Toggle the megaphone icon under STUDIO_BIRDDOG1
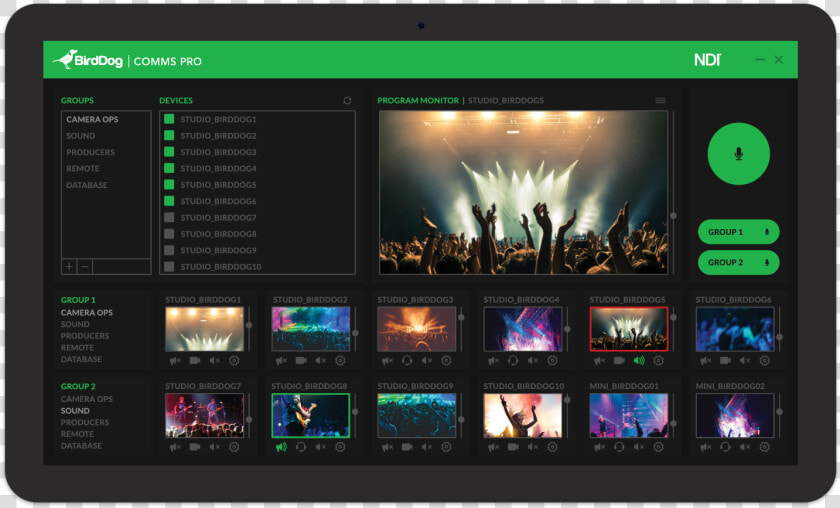The width and height of the screenshot is (840, 508). (x=175, y=361)
